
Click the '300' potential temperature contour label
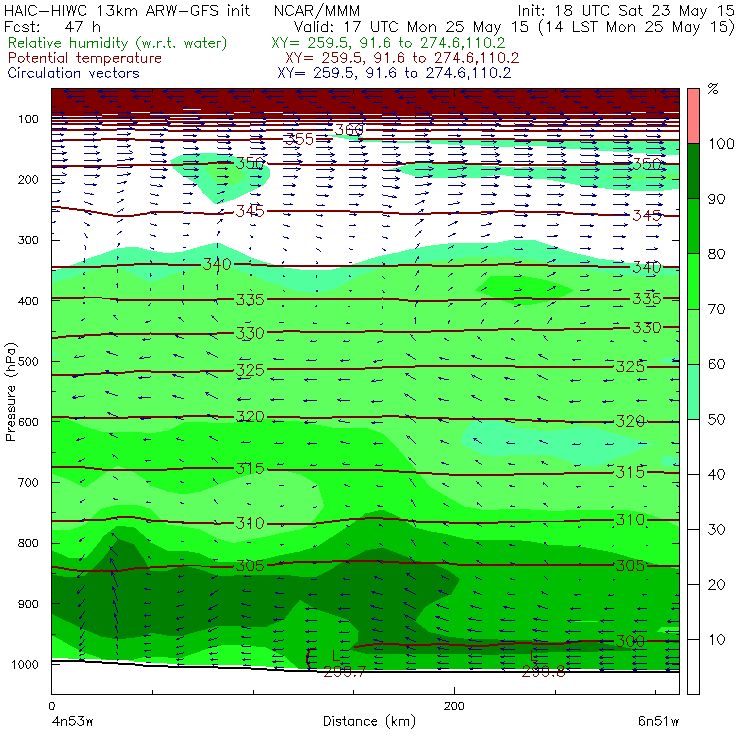click(630, 641)
